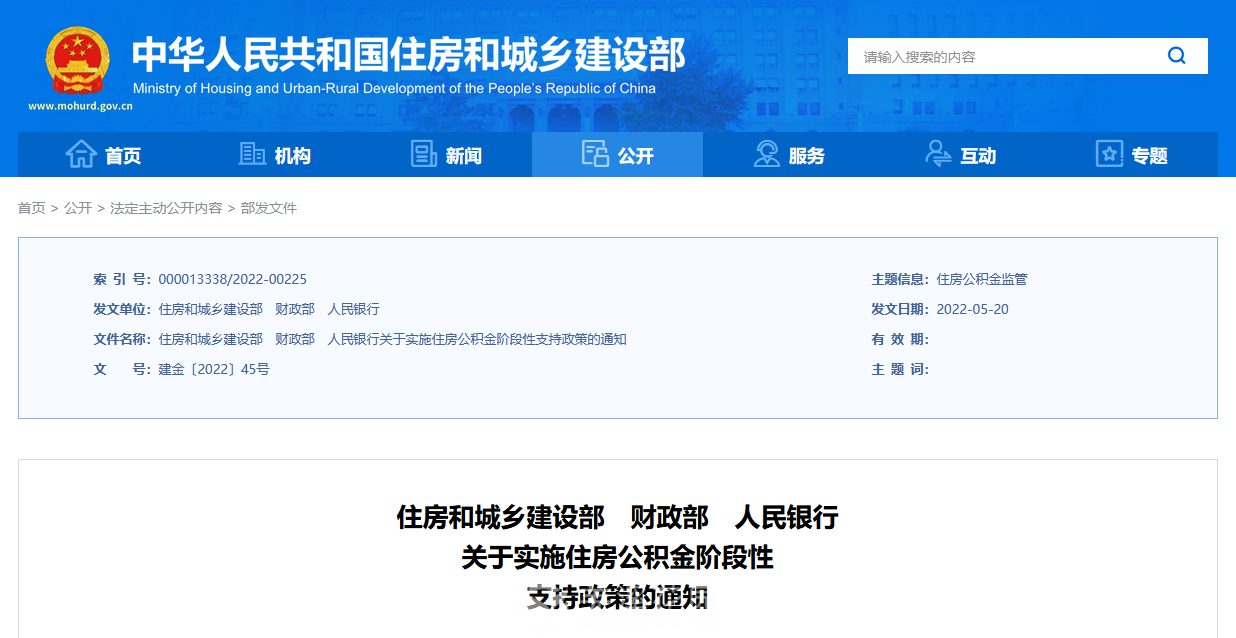This screenshot has height=638, width=1236.
Task: Click the person icon beside 互动
Action: click(938, 154)
